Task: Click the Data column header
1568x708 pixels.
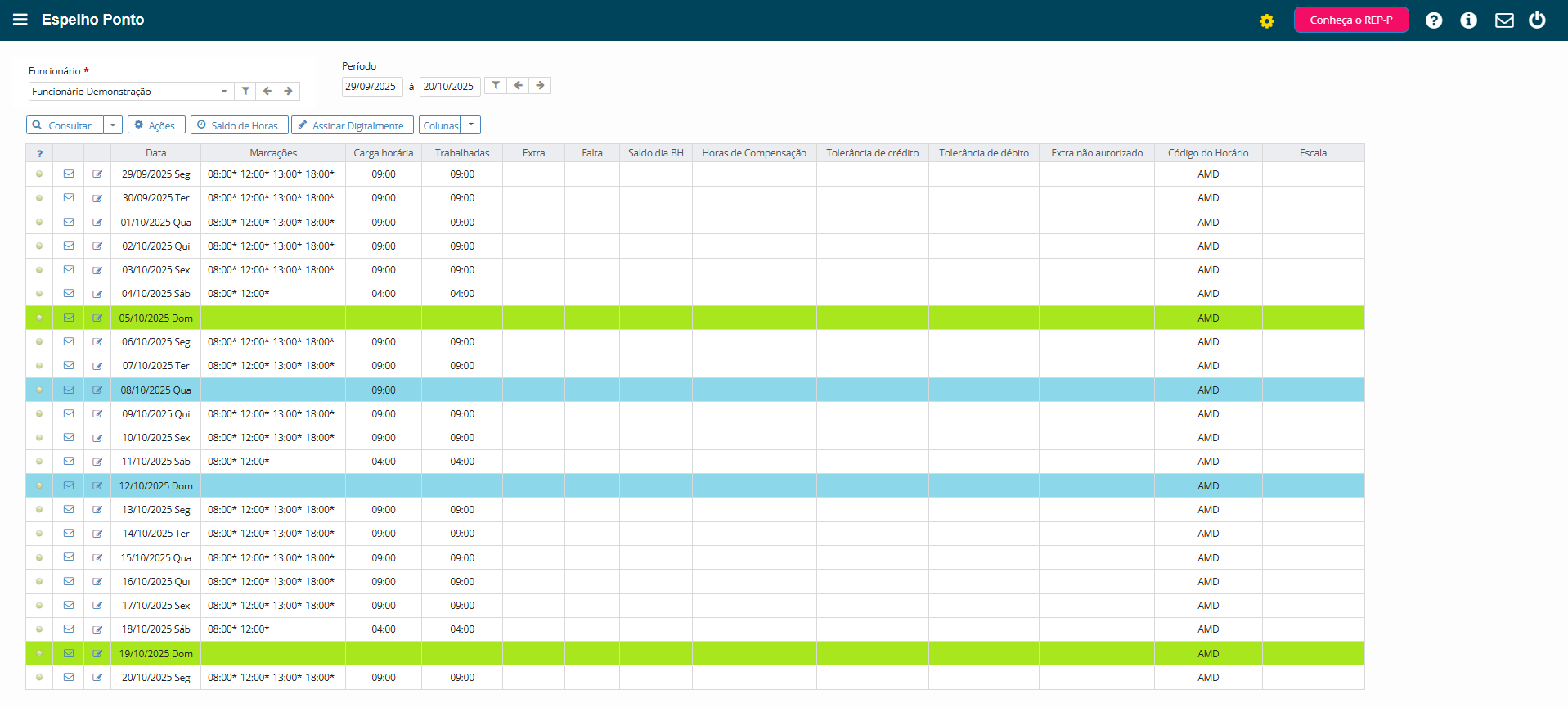Action: pos(156,153)
